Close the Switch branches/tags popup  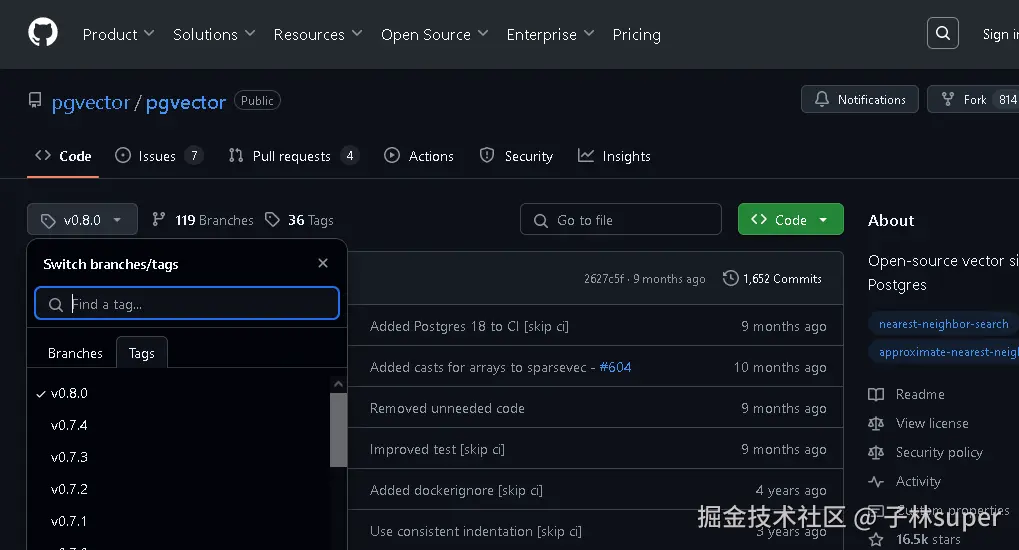click(323, 263)
